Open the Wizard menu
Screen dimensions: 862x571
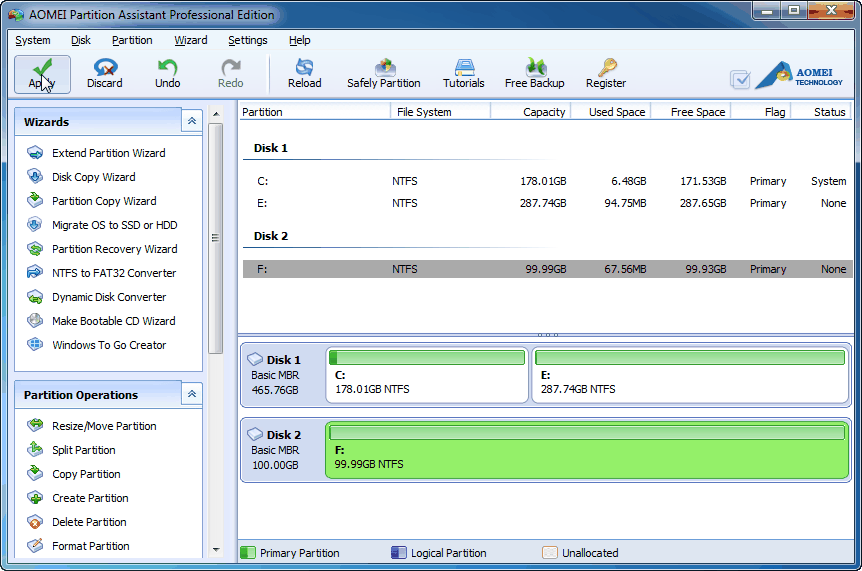coord(191,40)
